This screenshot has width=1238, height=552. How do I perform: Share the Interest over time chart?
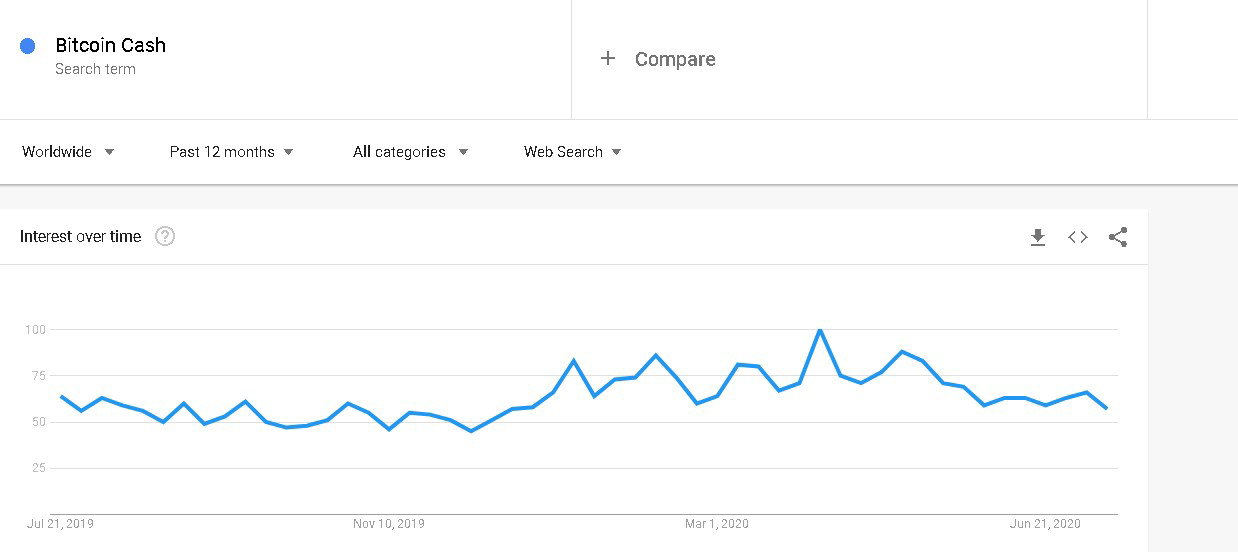pyautogui.click(x=1118, y=237)
